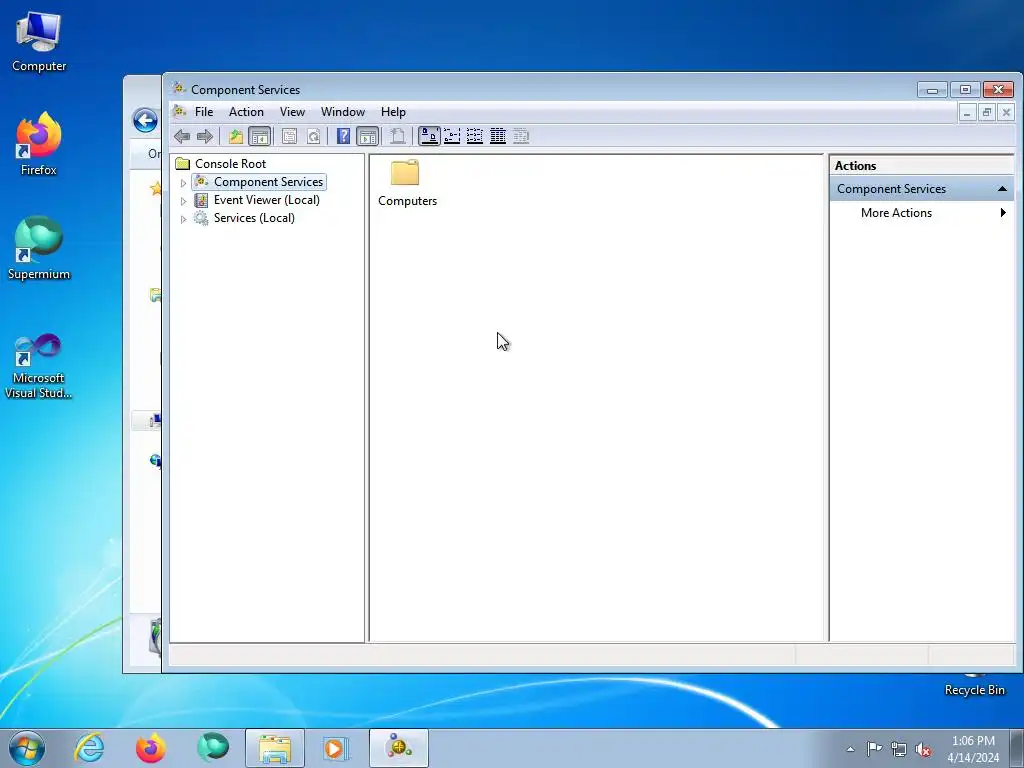Click the Back arrow in the MMC toolbar
This screenshot has width=1024, height=768.
182,136
